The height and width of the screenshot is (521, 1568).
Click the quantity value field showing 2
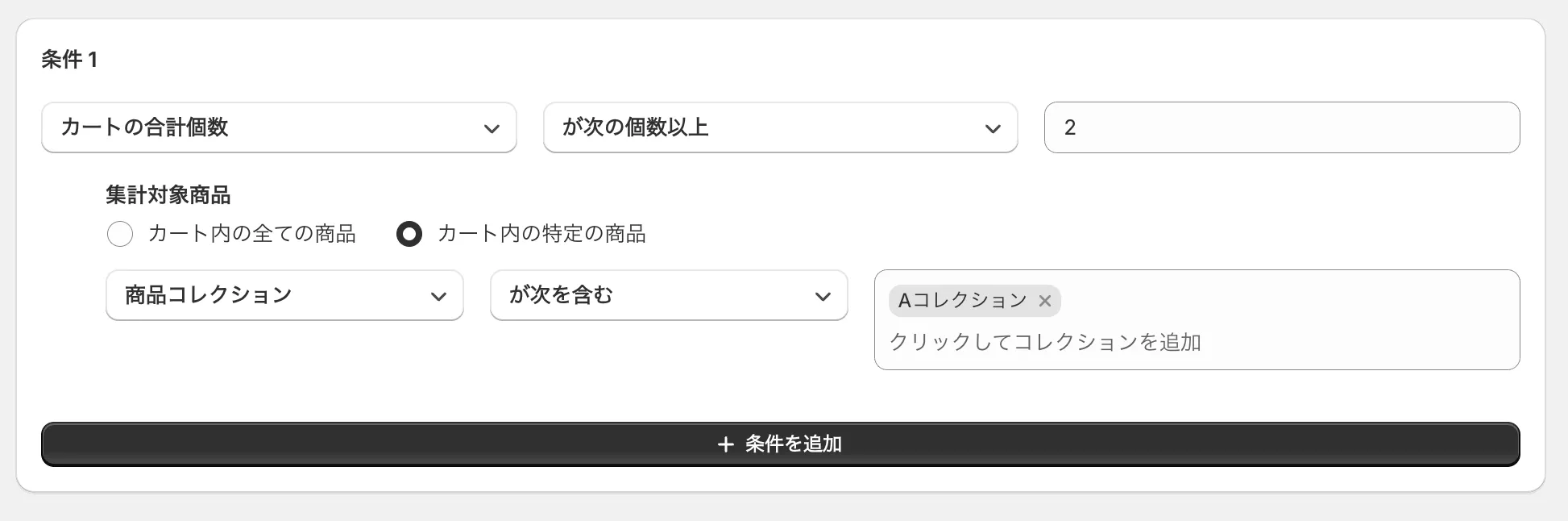pos(1281,127)
